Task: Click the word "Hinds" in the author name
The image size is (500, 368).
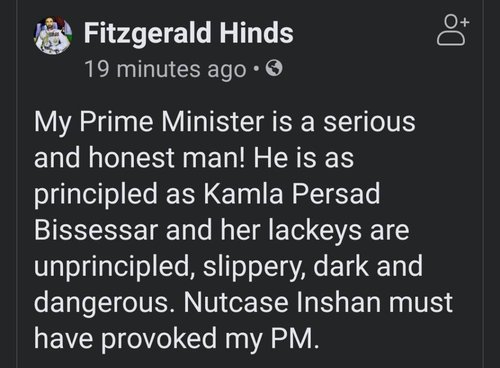Action: tap(256, 33)
